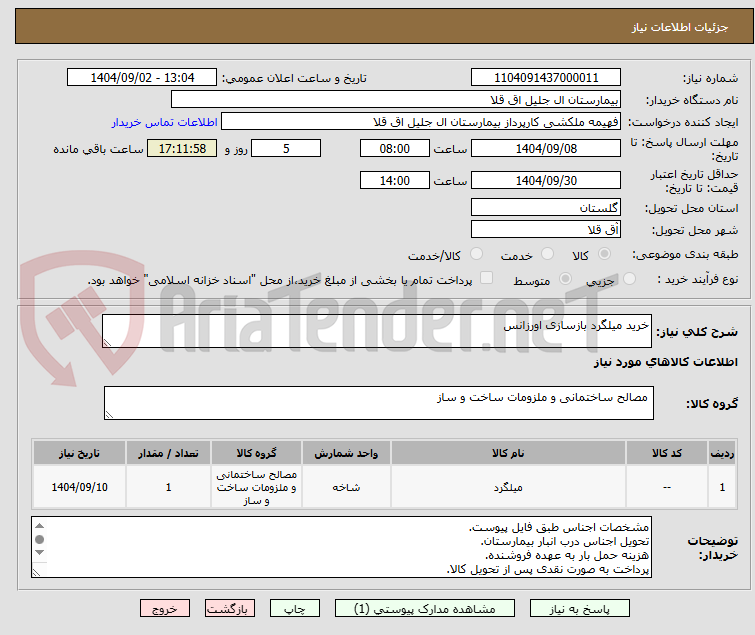This screenshot has height=635, width=755.
Task: Click the announcement date field 1404/09/02 - 13:04
Action: point(142,78)
